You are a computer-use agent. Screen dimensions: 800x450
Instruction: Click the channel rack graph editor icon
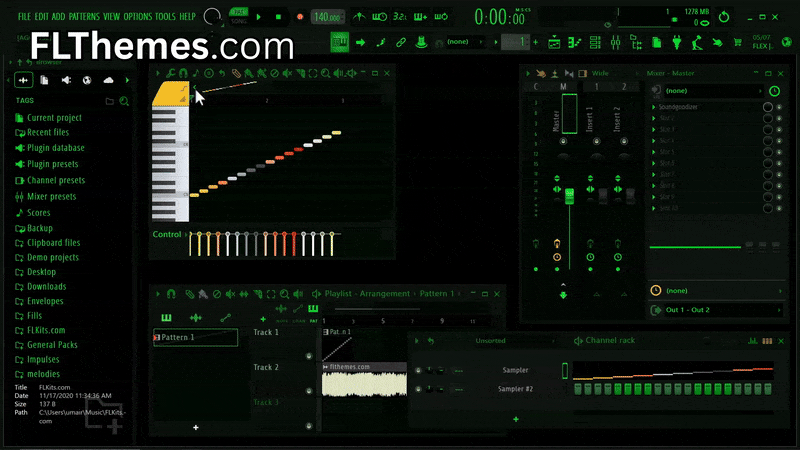tap(753, 341)
